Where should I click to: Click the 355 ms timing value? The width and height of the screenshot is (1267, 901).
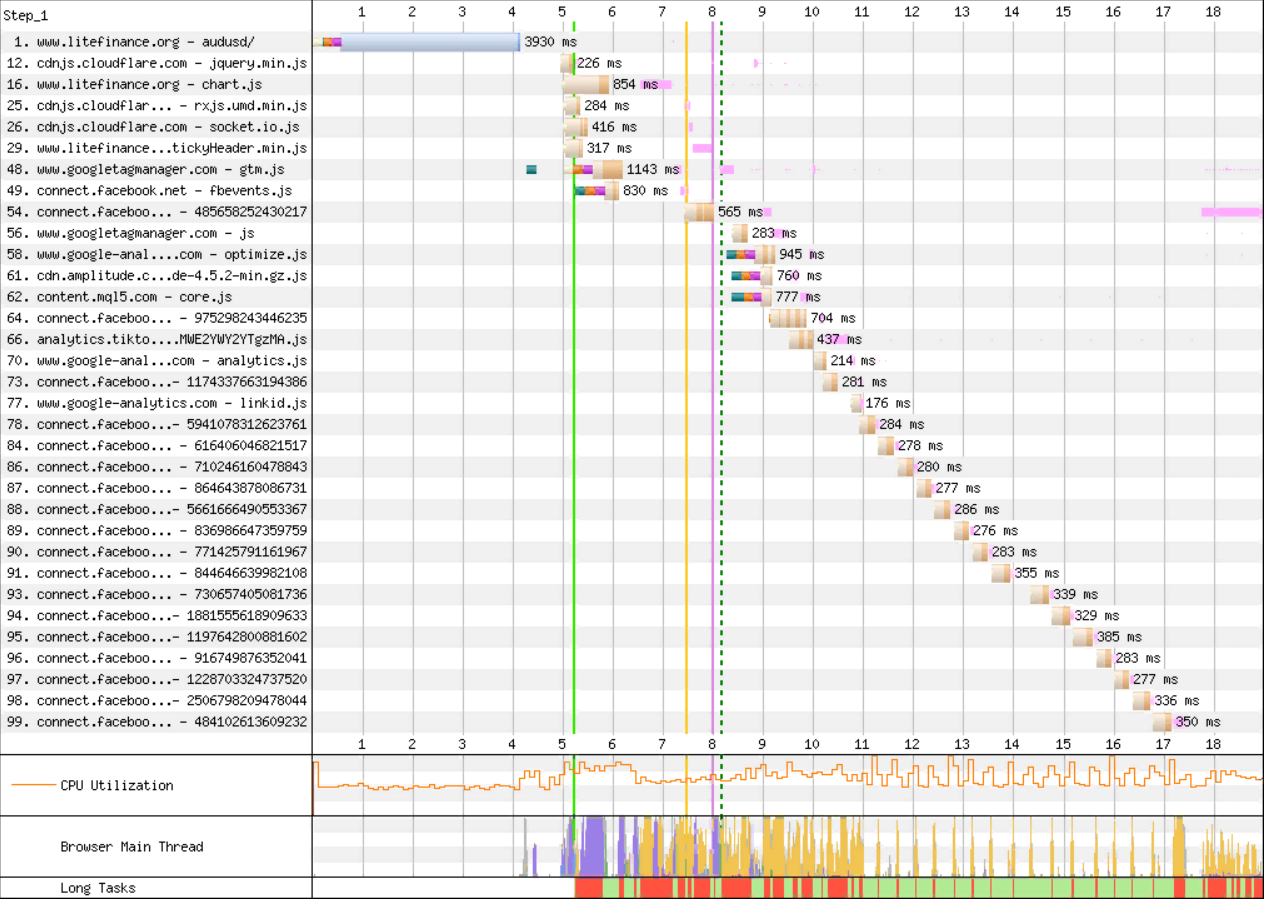pyautogui.click(x=1036, y=573)
